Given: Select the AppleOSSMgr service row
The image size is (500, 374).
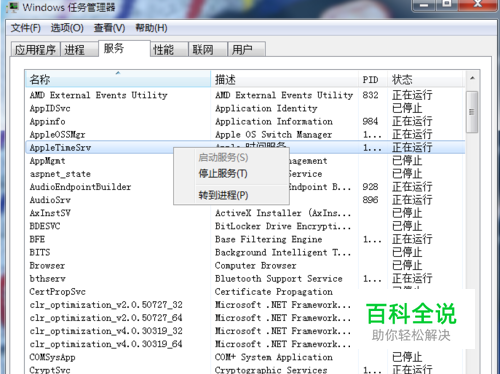Looking at the screenshot, I should (x=245, y=135).
